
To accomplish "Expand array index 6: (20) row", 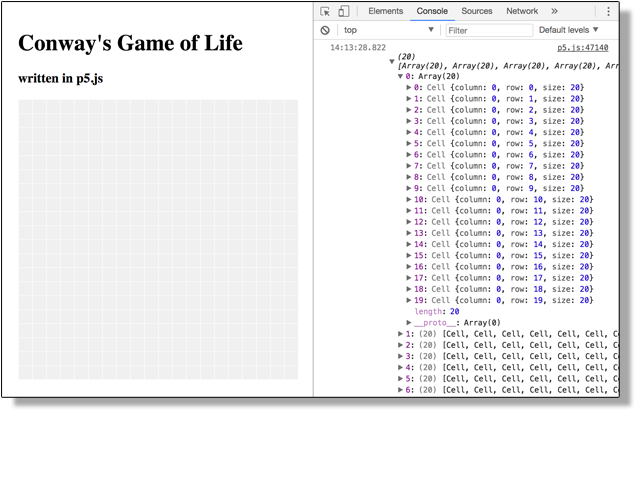I will tap(400, 390).
